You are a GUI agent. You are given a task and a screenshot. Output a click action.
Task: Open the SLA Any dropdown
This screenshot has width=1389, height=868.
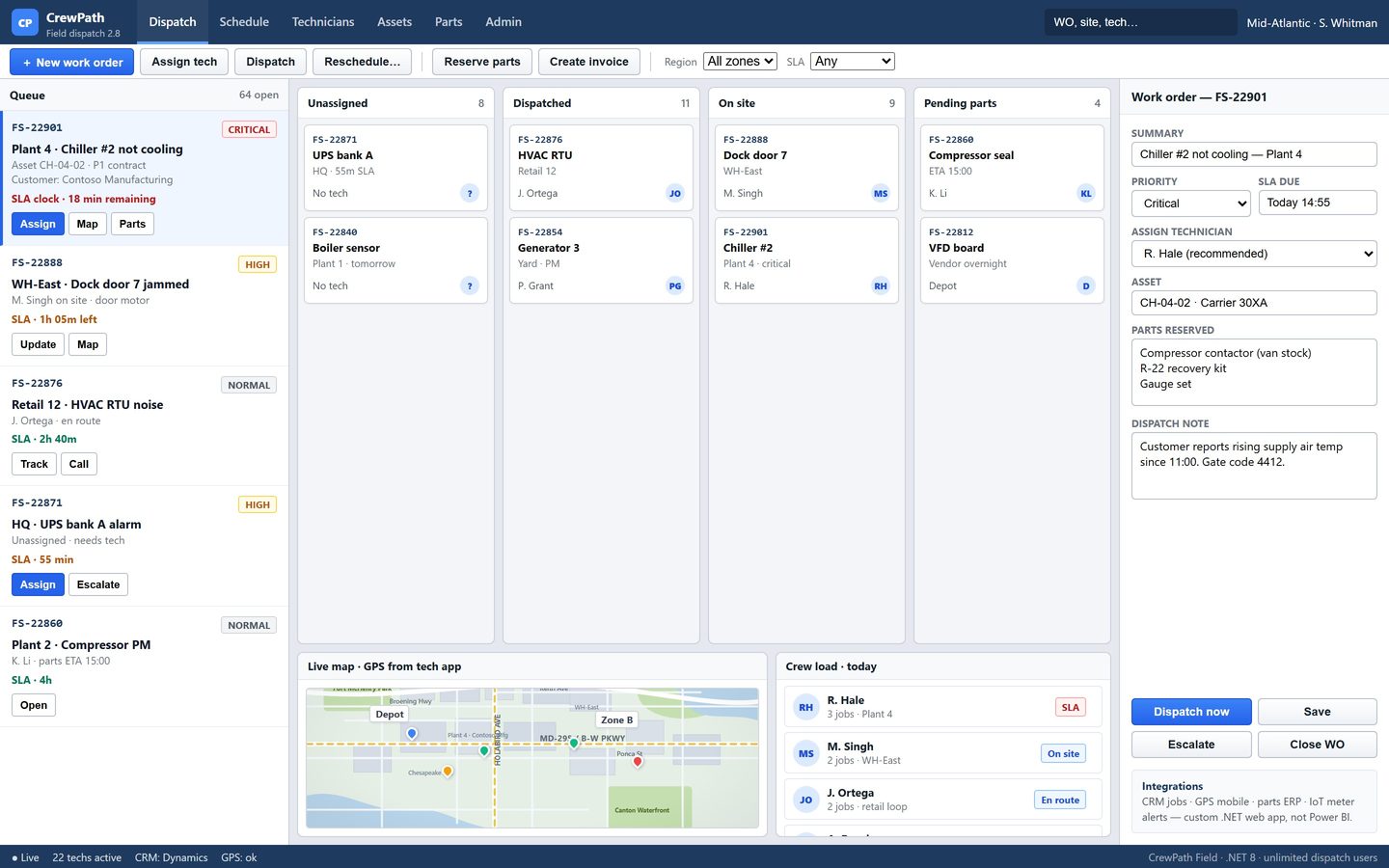[853, 62]
